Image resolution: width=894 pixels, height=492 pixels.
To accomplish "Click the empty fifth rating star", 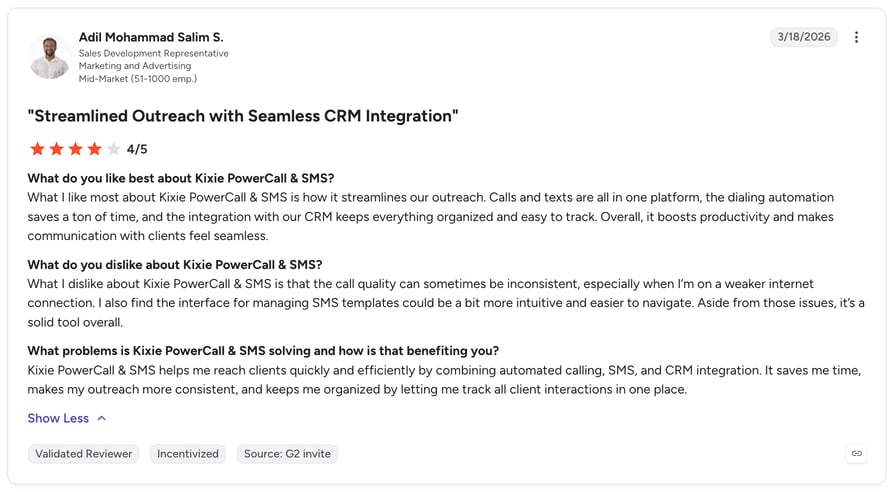I will point(113,149).
